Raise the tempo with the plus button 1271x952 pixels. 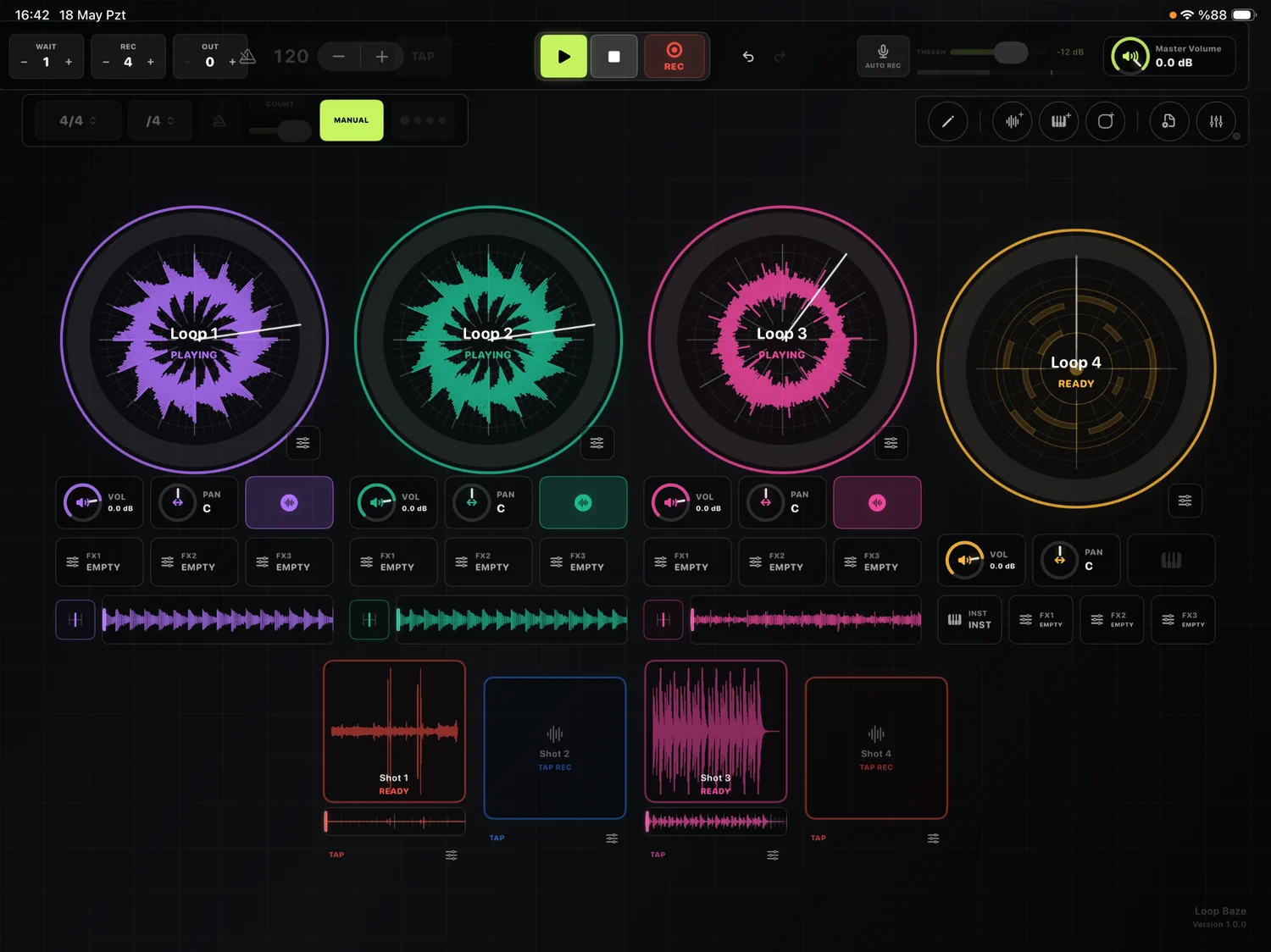pos(382,57)
